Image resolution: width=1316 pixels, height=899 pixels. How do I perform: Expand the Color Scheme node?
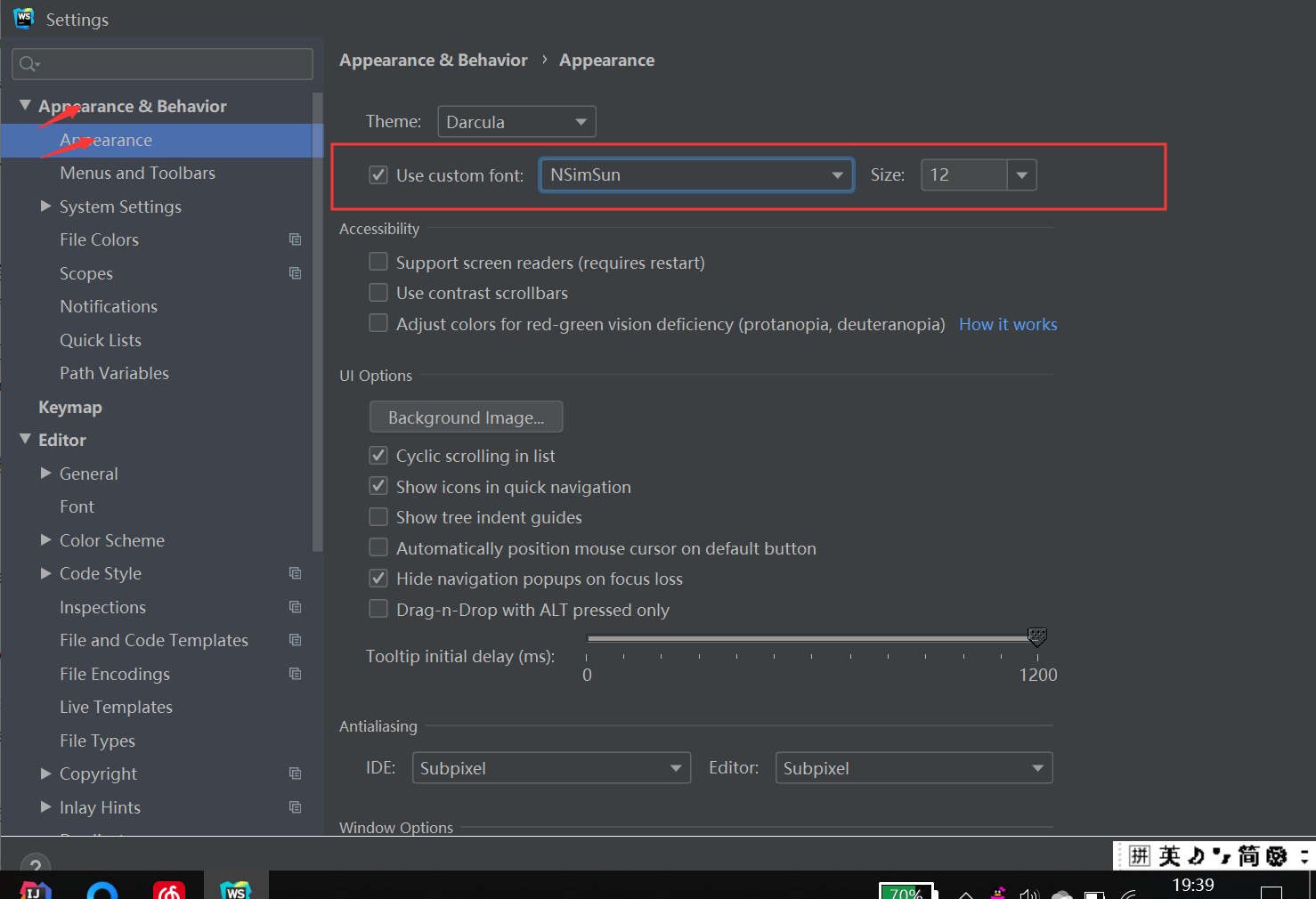(x=45, y=539)
